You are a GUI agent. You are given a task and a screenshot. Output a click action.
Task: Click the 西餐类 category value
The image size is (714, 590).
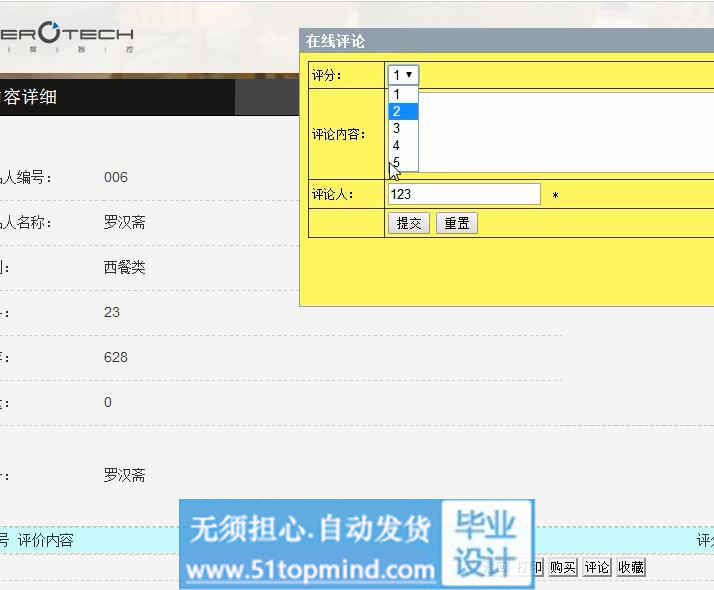124,267
